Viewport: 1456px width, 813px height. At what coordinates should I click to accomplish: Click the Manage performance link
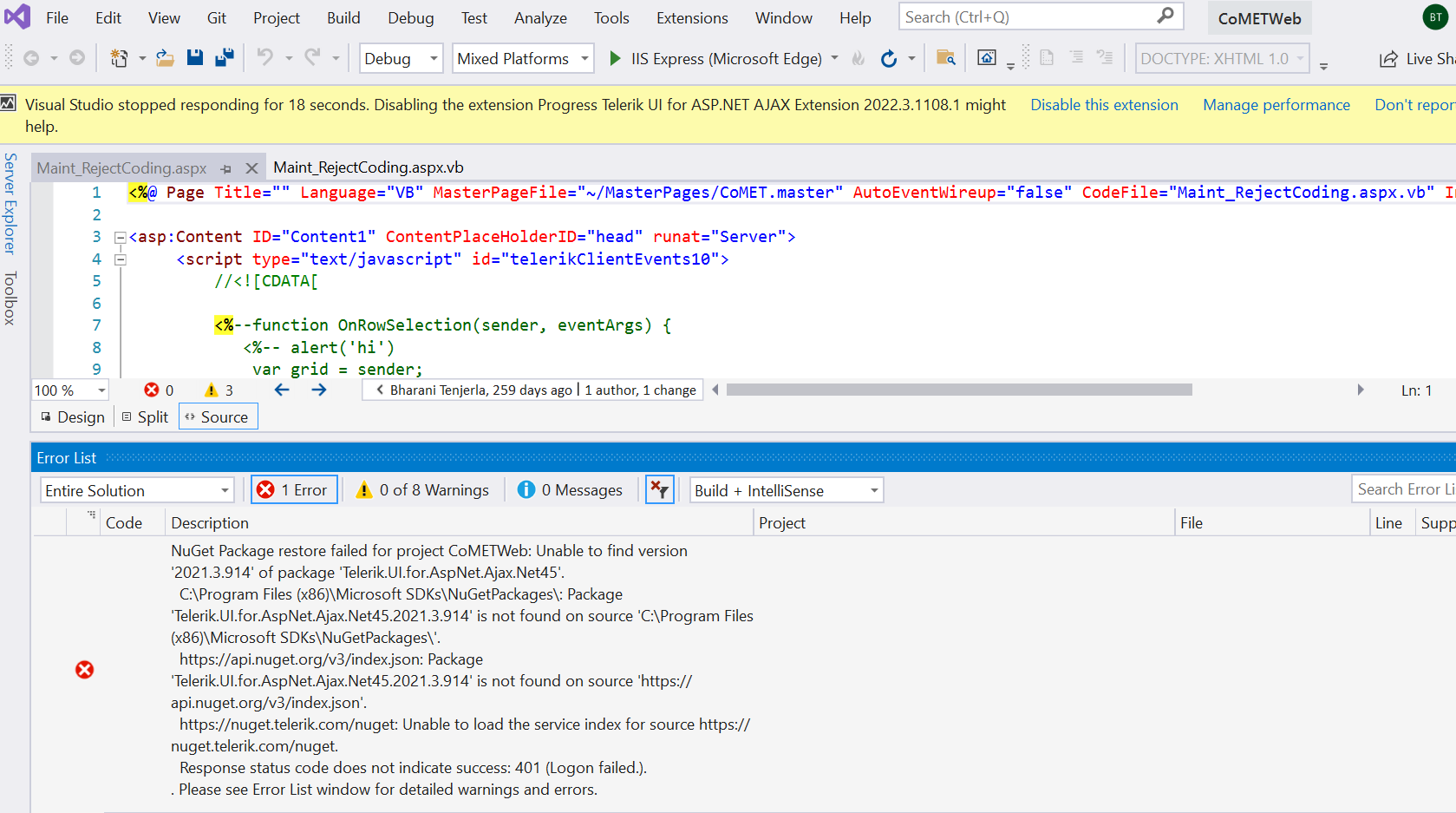[1276, 105]
